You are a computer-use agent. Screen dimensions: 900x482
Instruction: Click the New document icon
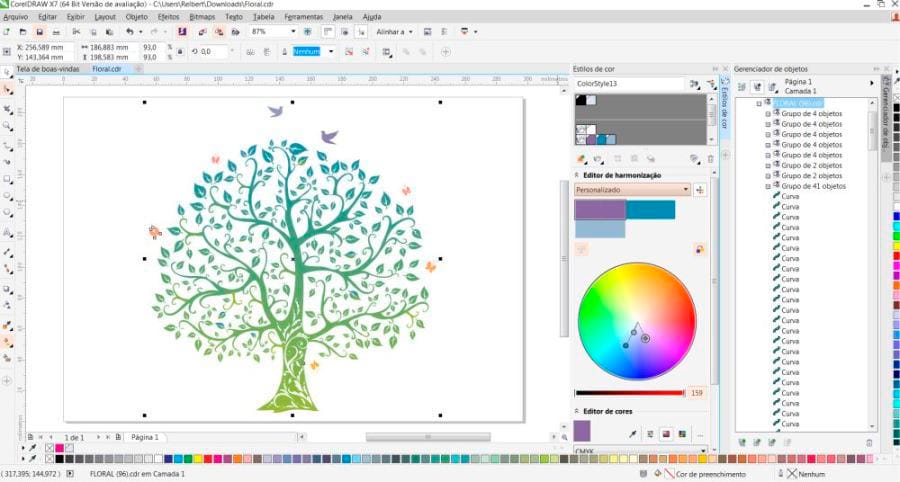[x=6, y=32]
